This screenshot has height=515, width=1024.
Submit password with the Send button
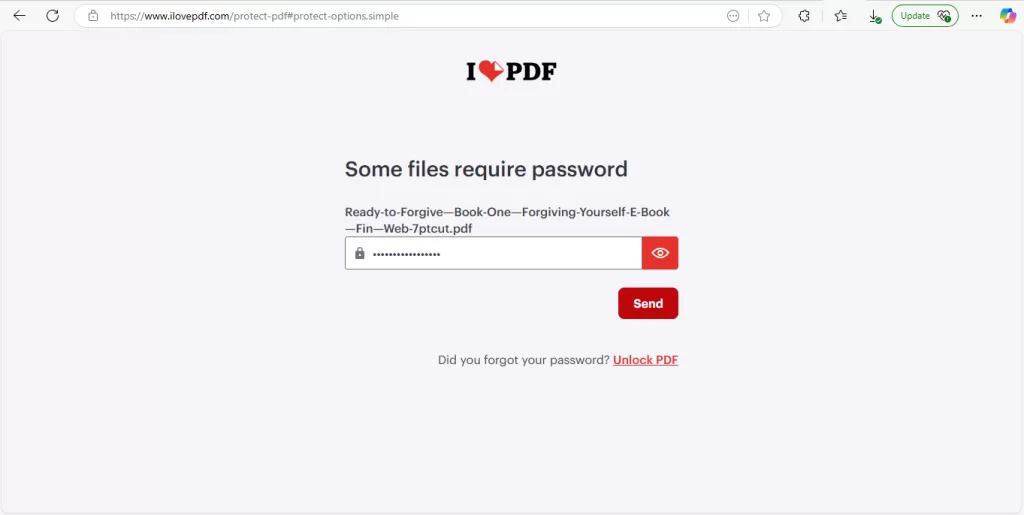pyautogui.click(x=648, y=304)
